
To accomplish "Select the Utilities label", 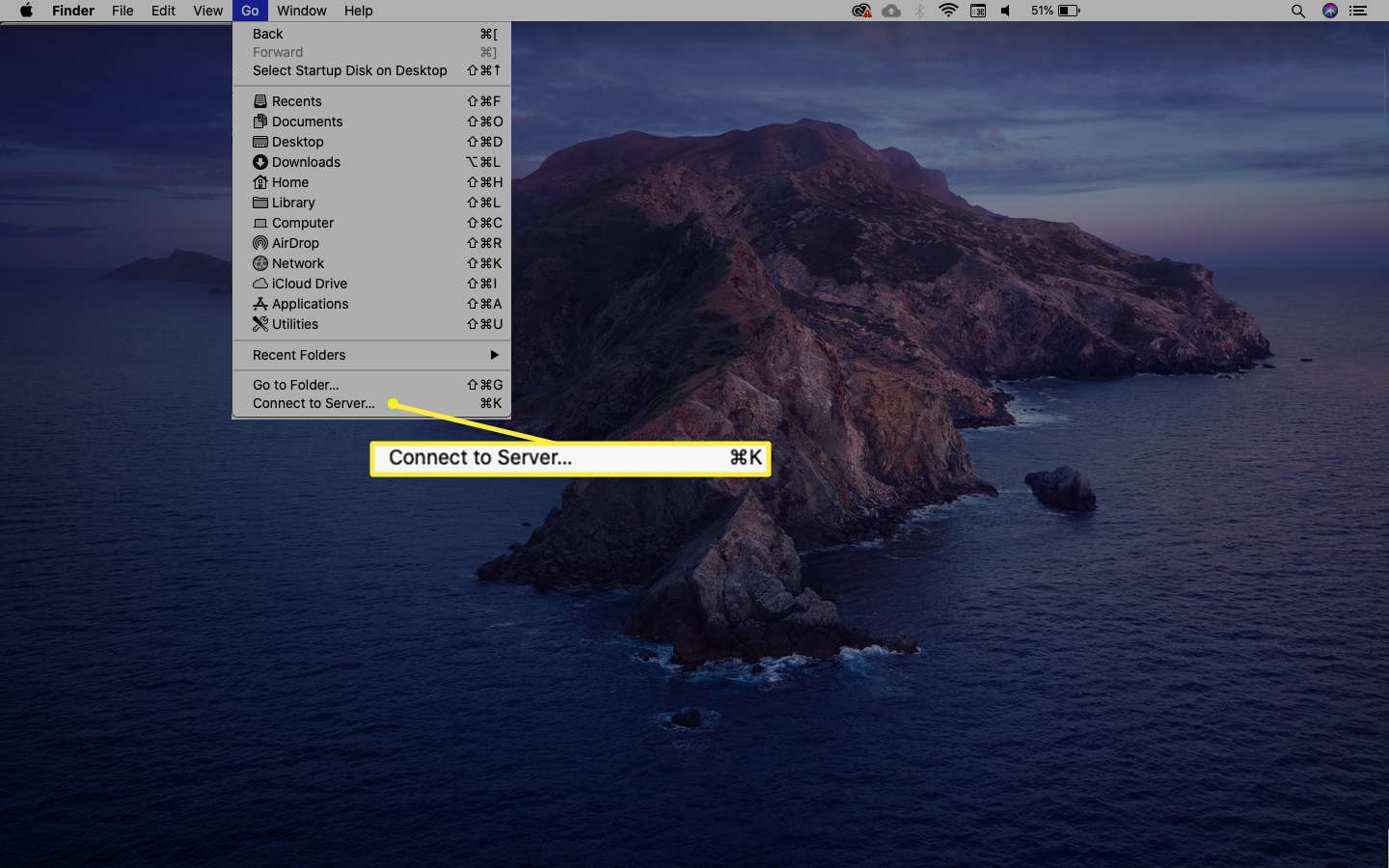I will pyautogui.click(x=295, y=324).
